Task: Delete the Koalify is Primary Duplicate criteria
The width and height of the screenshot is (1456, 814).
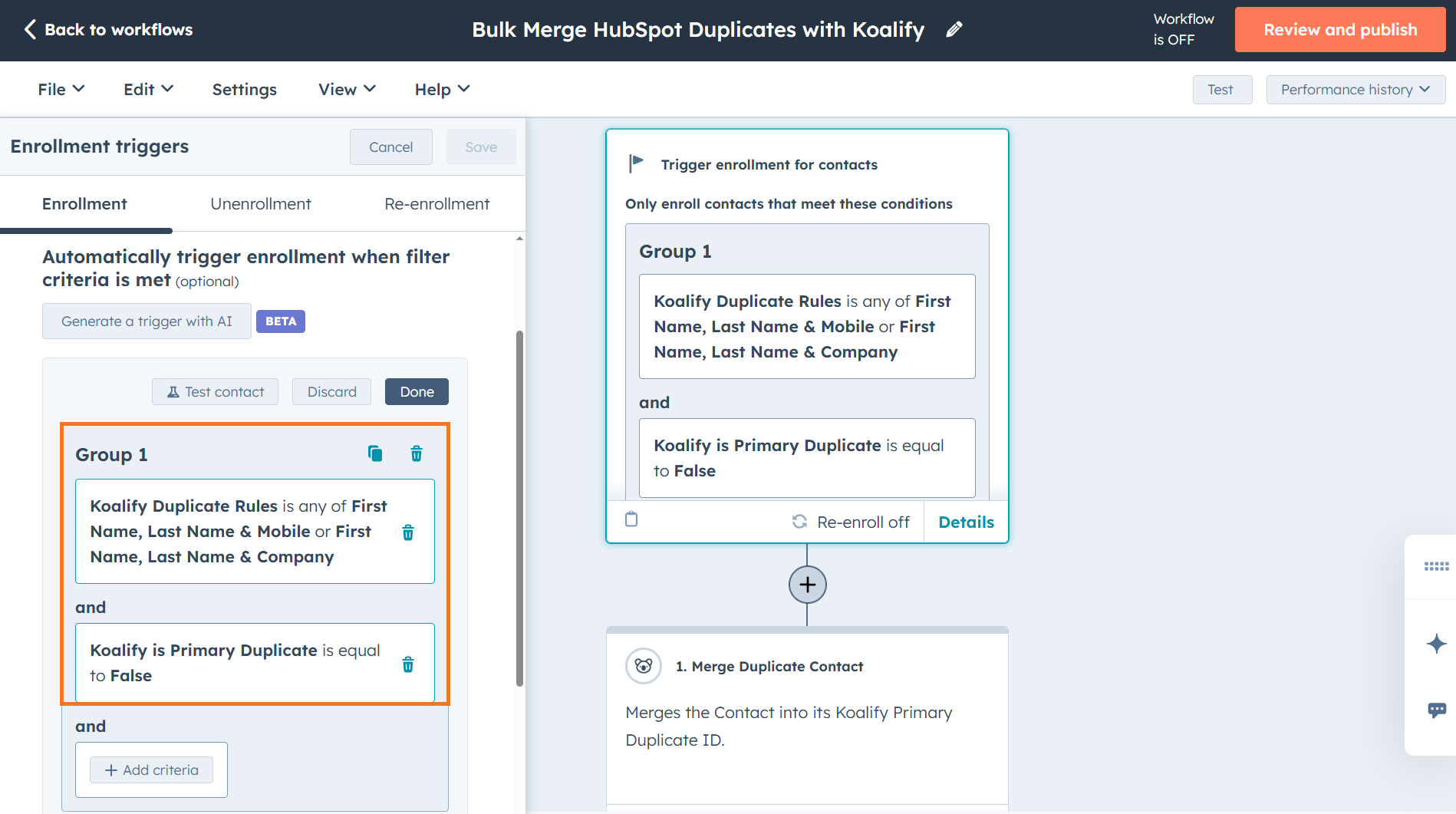Action: (x=407, y=664)
